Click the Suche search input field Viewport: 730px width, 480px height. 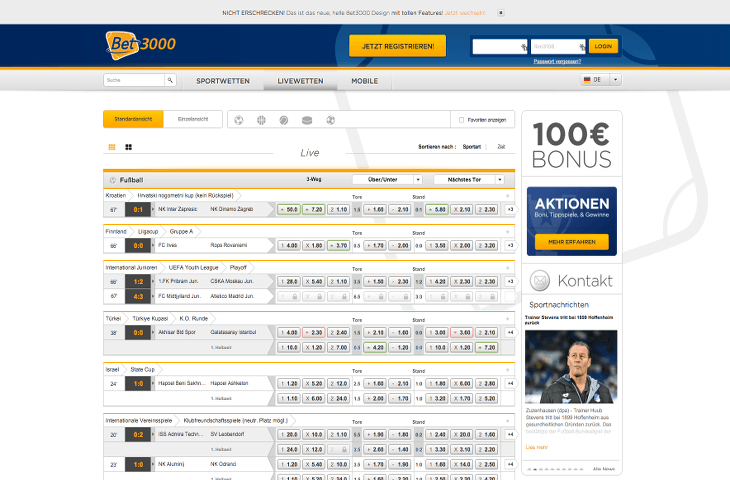click(134, 80)
